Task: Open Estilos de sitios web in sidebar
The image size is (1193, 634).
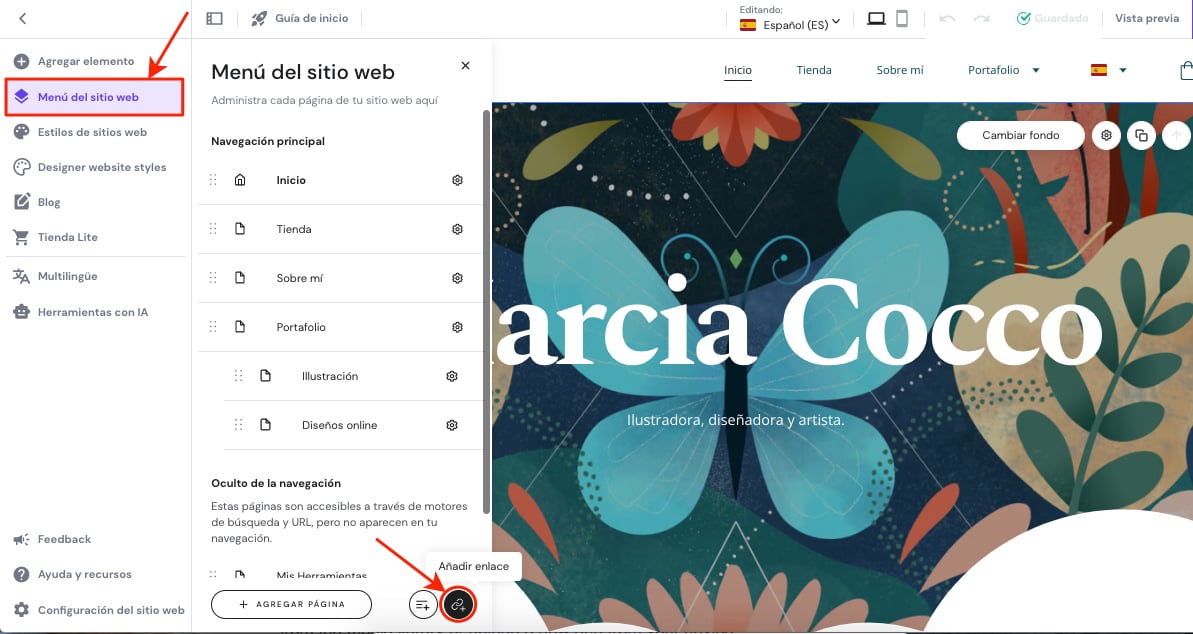Action: tap(92, 132)
